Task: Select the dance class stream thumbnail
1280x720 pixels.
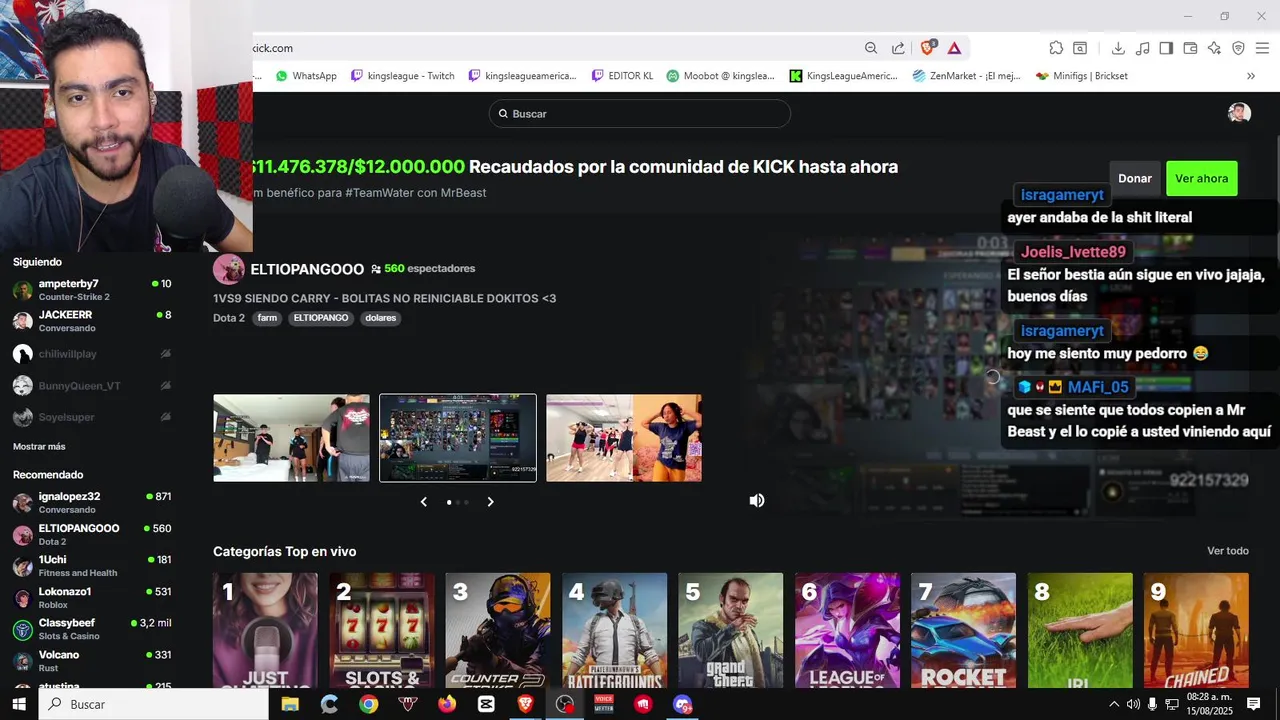Action: tap(624, 438)
